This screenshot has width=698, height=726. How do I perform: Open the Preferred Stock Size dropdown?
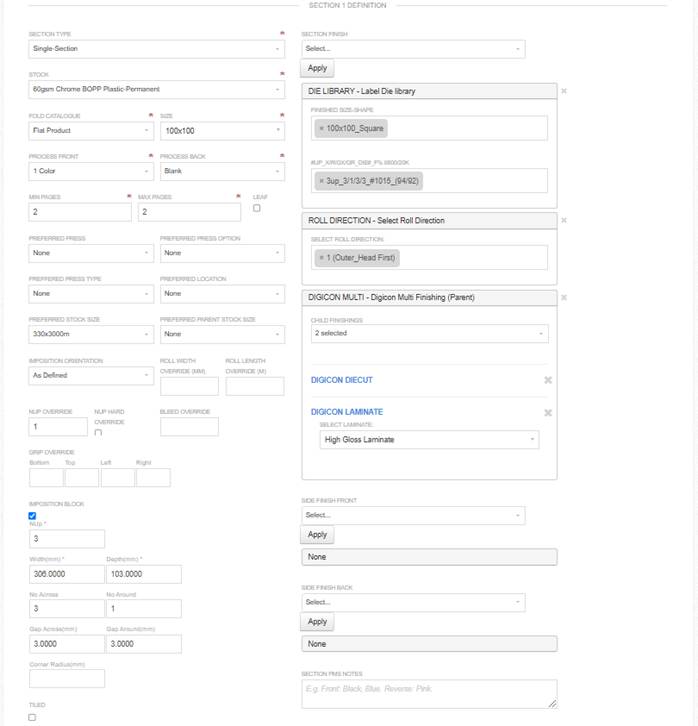(x=91, y=334)
